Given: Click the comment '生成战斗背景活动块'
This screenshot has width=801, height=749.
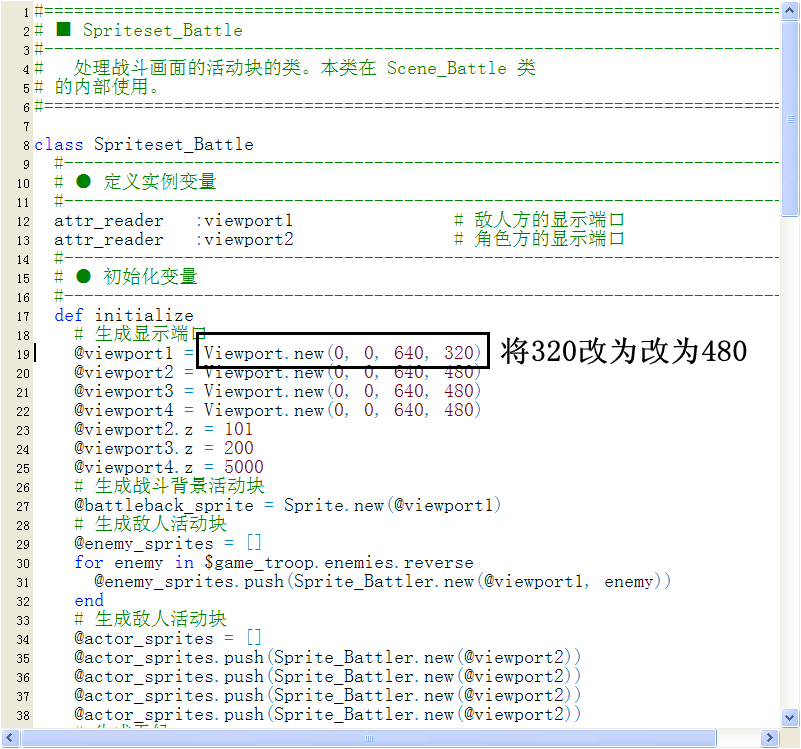Looking at the screenshot, I should click(x=179, y=486).
